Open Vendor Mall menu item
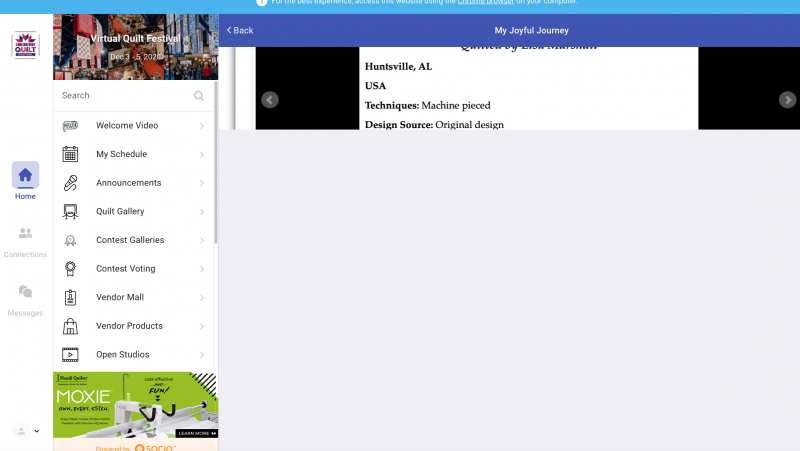Screen dimensions: 800x451 (123, 297)
